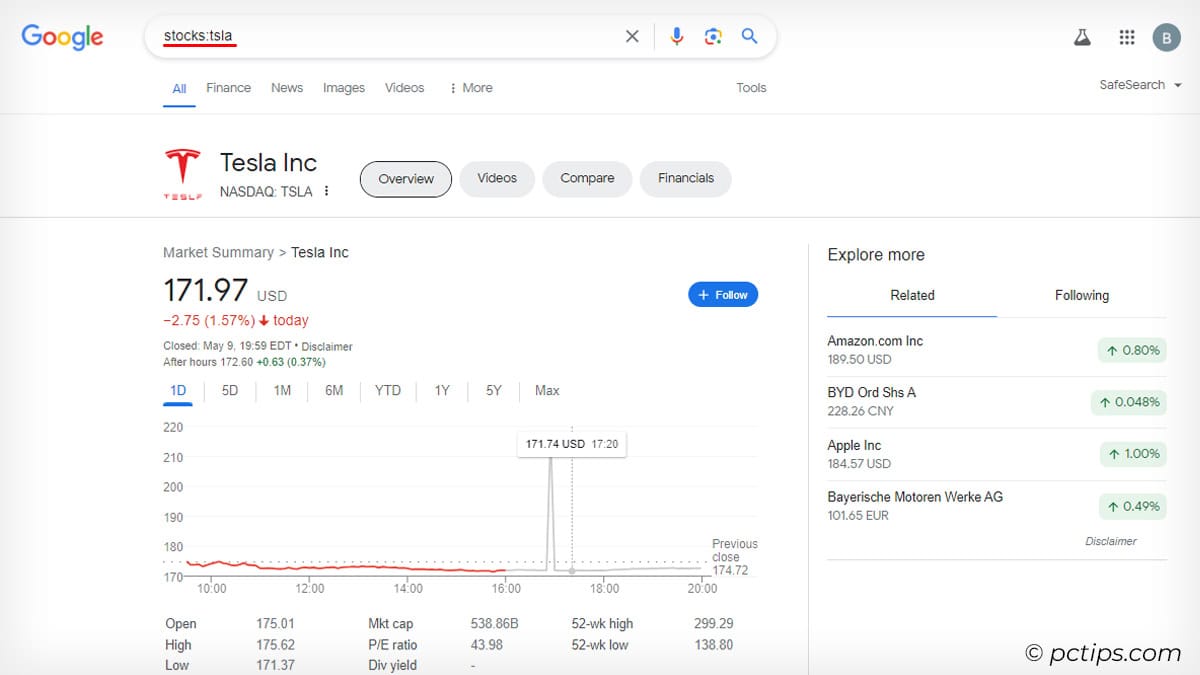Select the Compare chip for Tesla

587,178
